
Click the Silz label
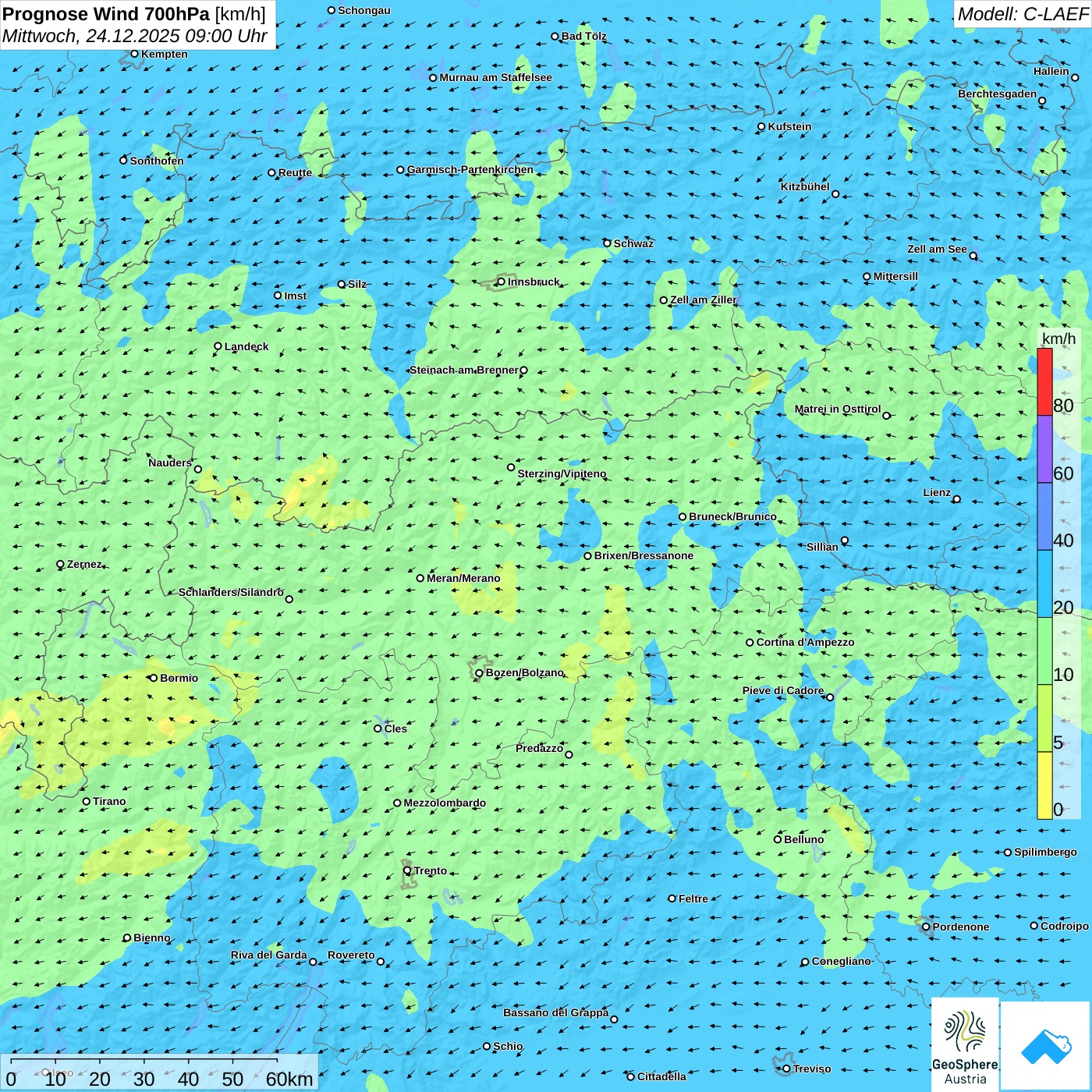click(x=356, y=284)
